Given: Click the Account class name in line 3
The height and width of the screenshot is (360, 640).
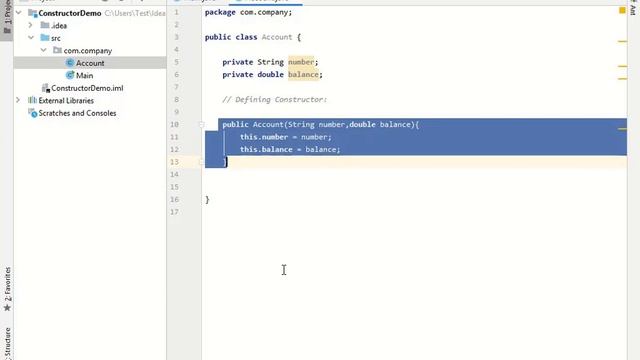Looking at the screenshot, I should (x=277, y=37).
